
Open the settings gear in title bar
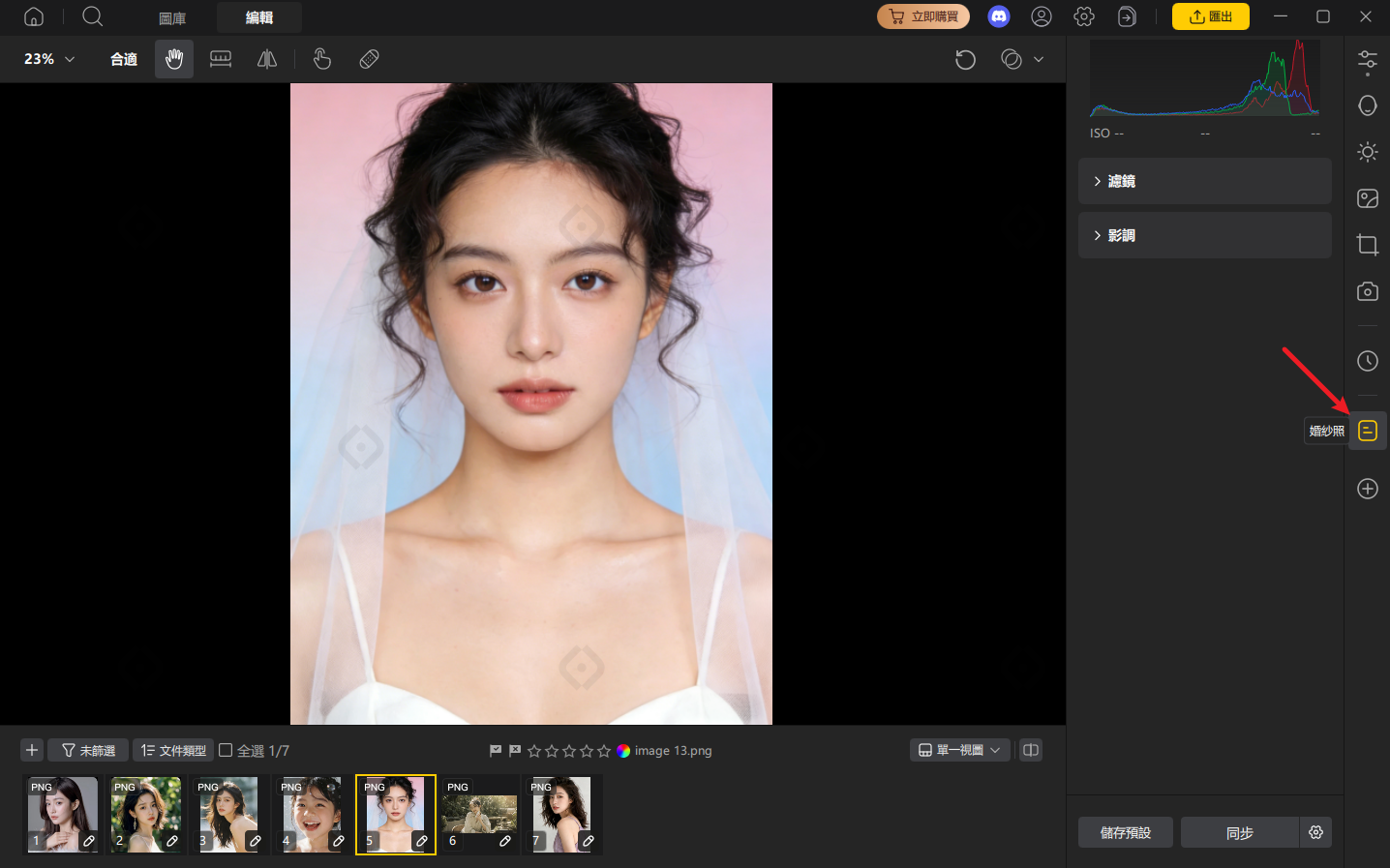[x=1084, y=16]
